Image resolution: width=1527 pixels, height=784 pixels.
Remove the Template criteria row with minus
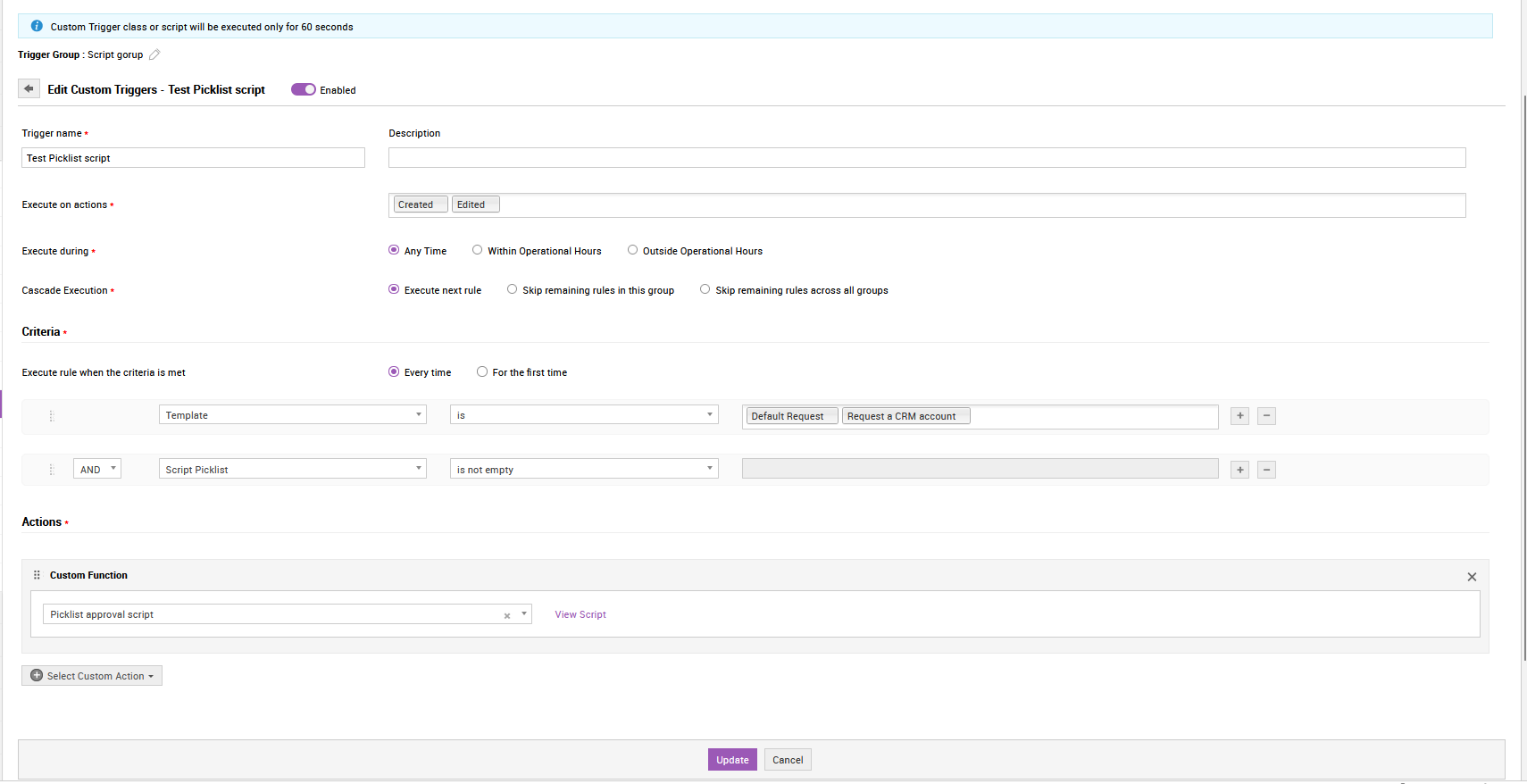pyautogui.click(x=1266, y=416)
